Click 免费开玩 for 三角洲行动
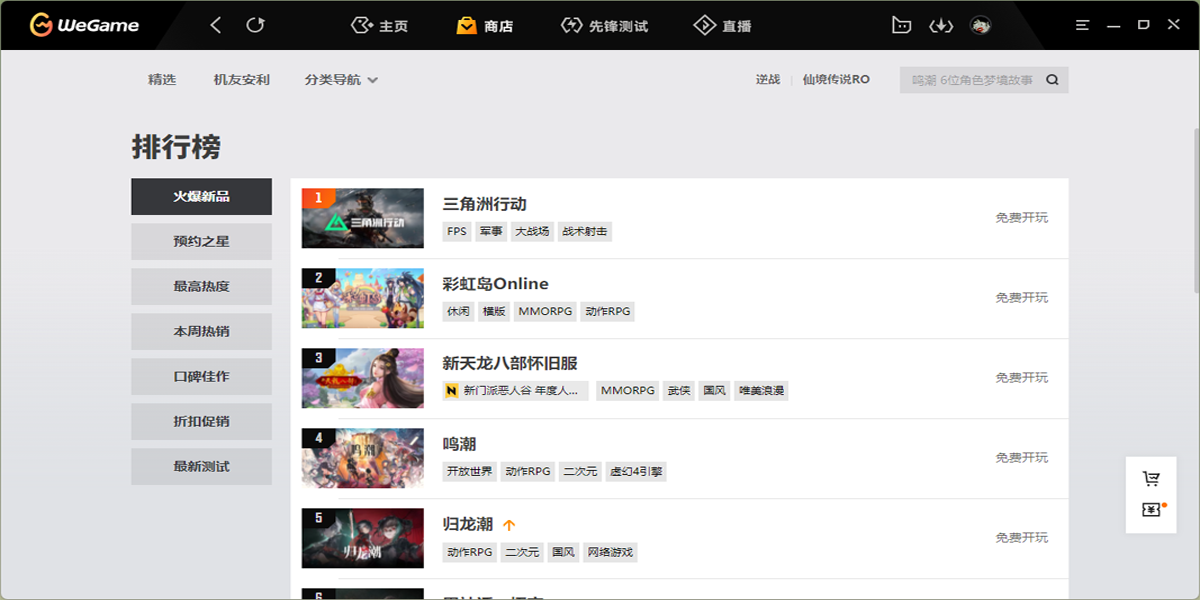Image resolution: width=1200 pixels, height=600 pixels. (1021, 218)
